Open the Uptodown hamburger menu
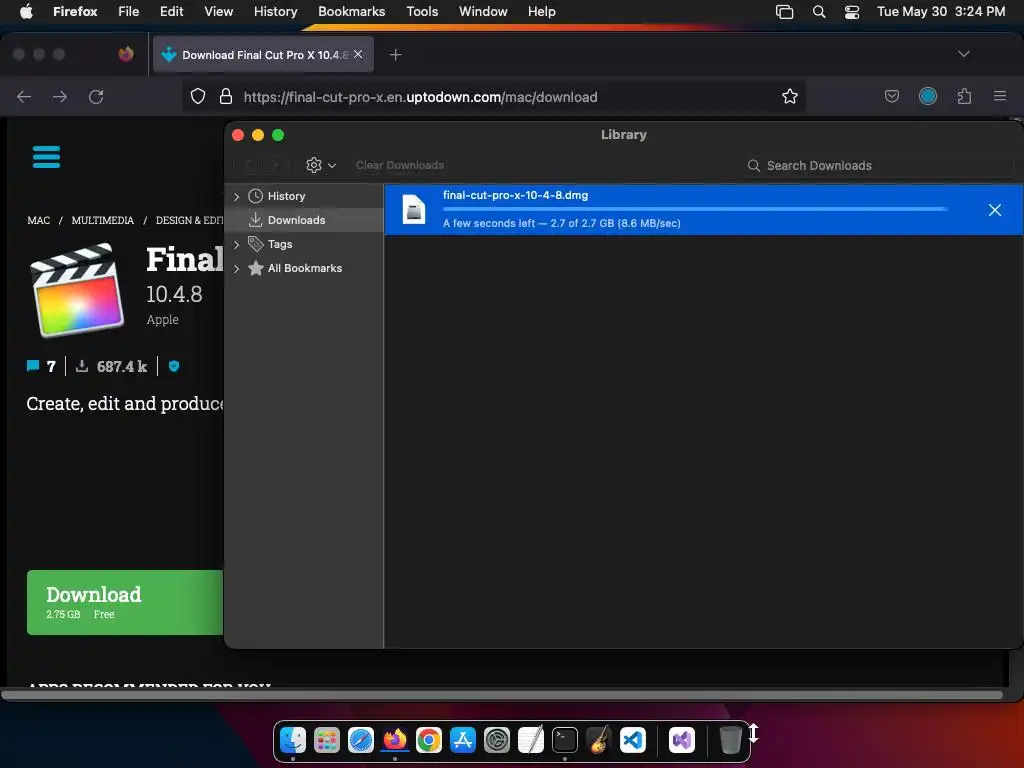 (x=46, y=157)
